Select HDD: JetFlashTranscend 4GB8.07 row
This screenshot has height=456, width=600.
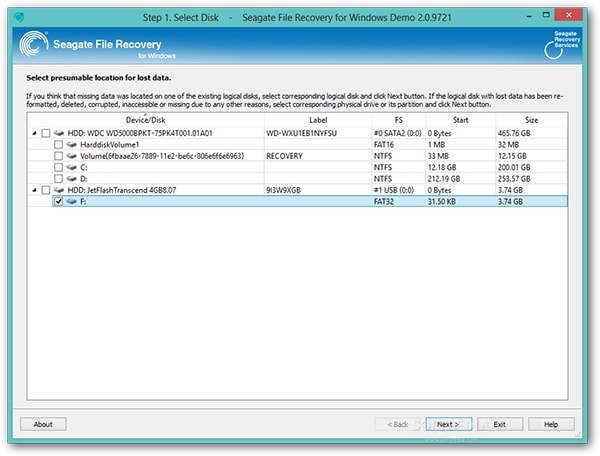pos(297,190)
